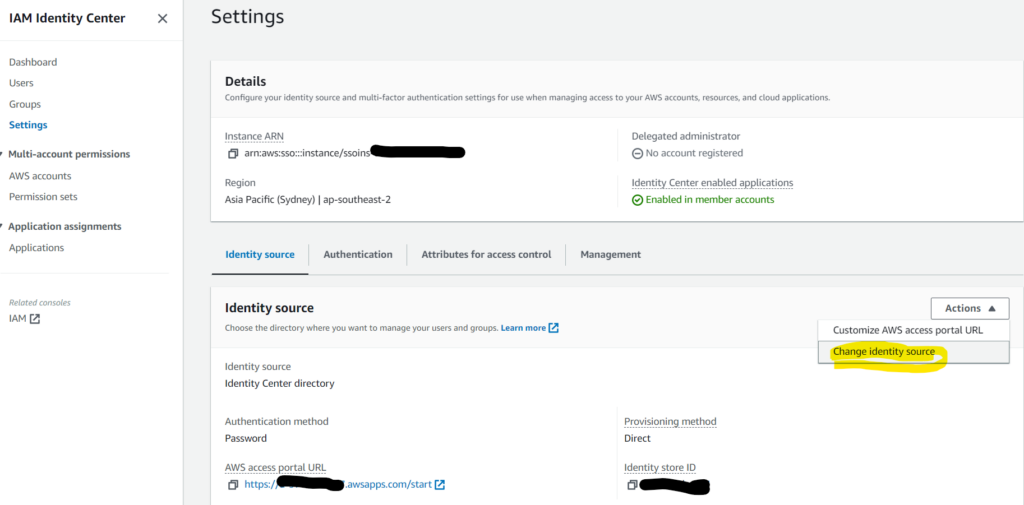The height and width of the screenshot is (505, 1024).
Task: Click the IAM Identity Center sidebar title
Action: coord(67,18)
